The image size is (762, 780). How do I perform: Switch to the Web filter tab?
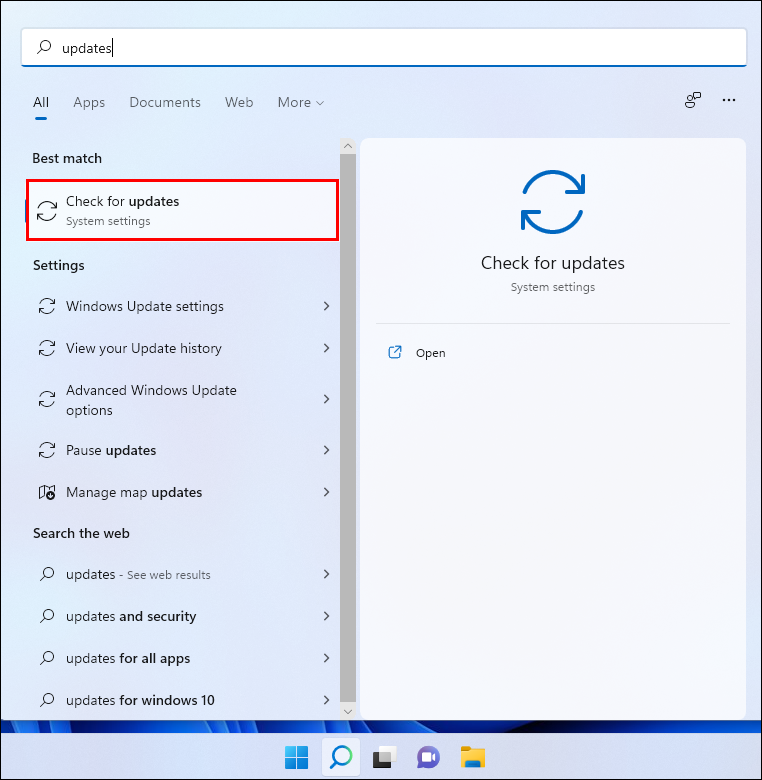239,102
